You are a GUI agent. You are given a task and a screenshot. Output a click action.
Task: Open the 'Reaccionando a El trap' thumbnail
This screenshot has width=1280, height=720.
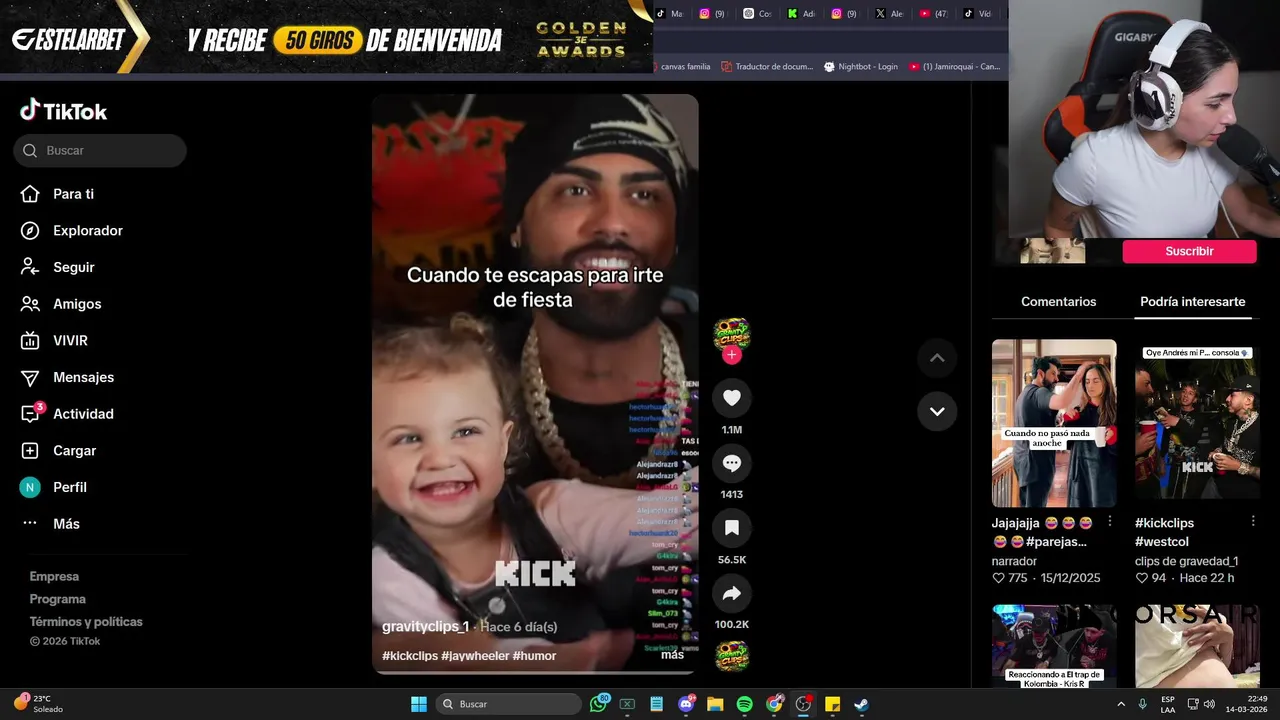1054,645
